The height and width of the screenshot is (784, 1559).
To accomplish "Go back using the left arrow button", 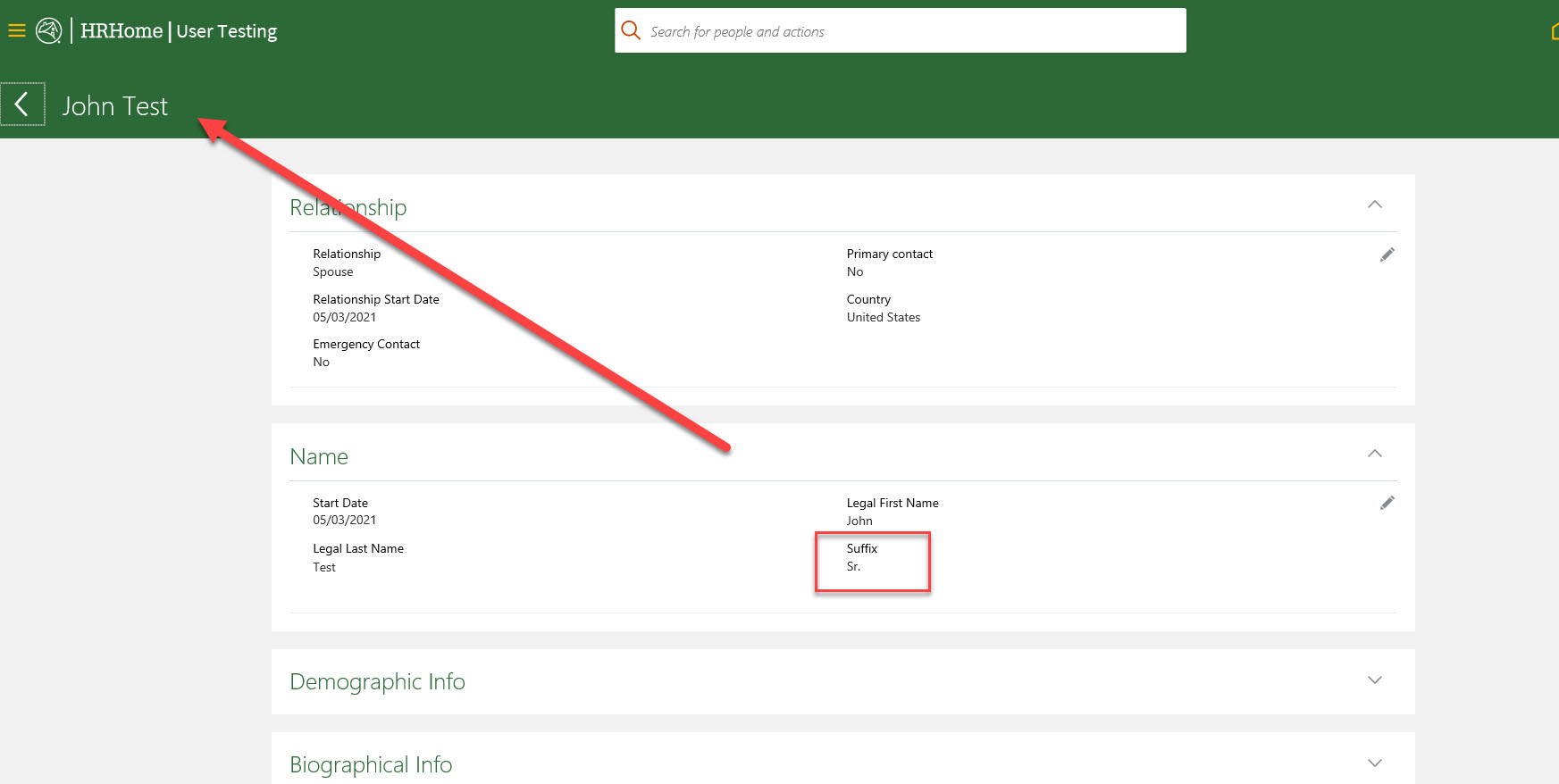I will [22, 104].
